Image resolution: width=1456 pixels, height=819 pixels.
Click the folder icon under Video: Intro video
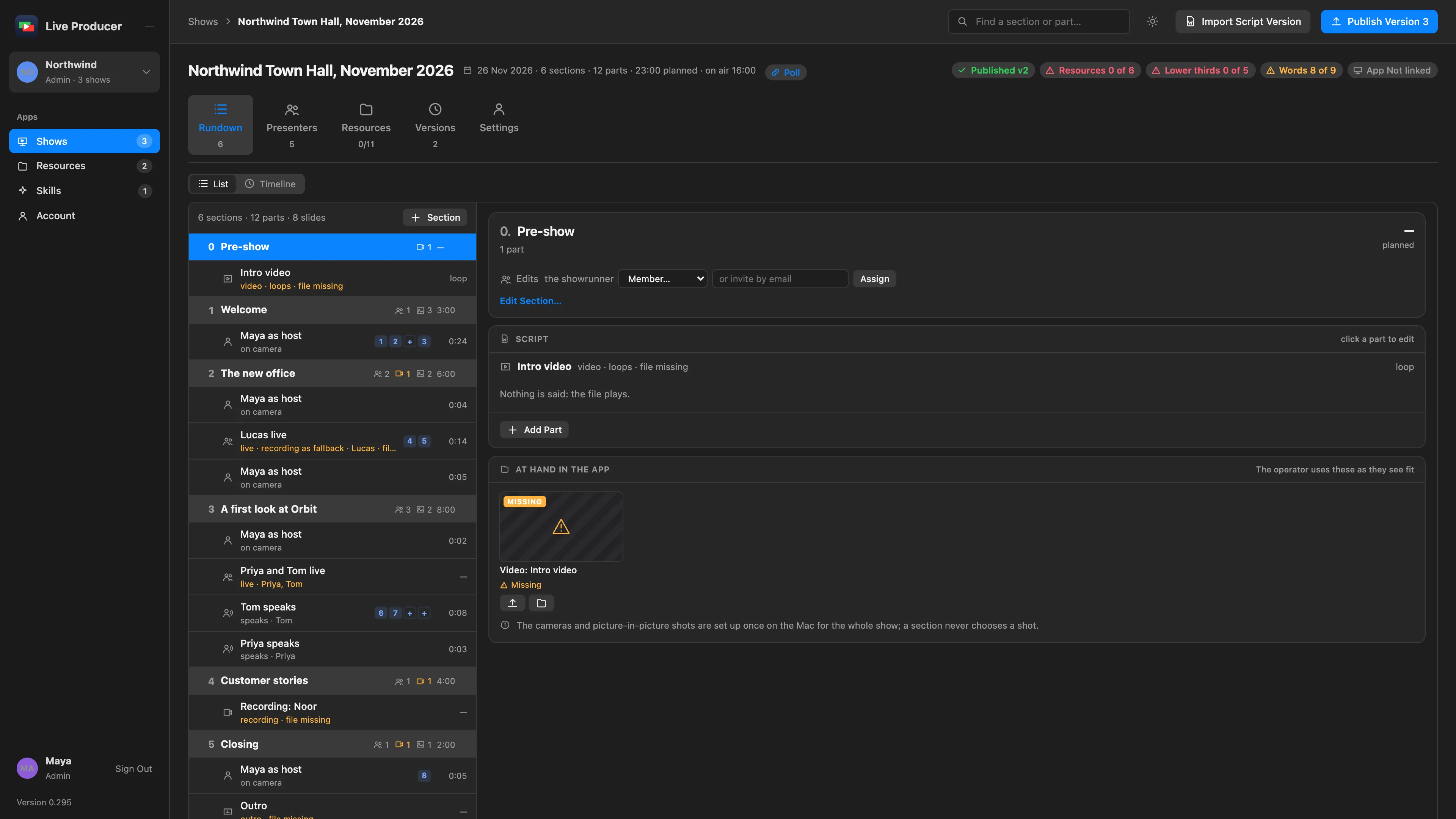tap(541, 603)
